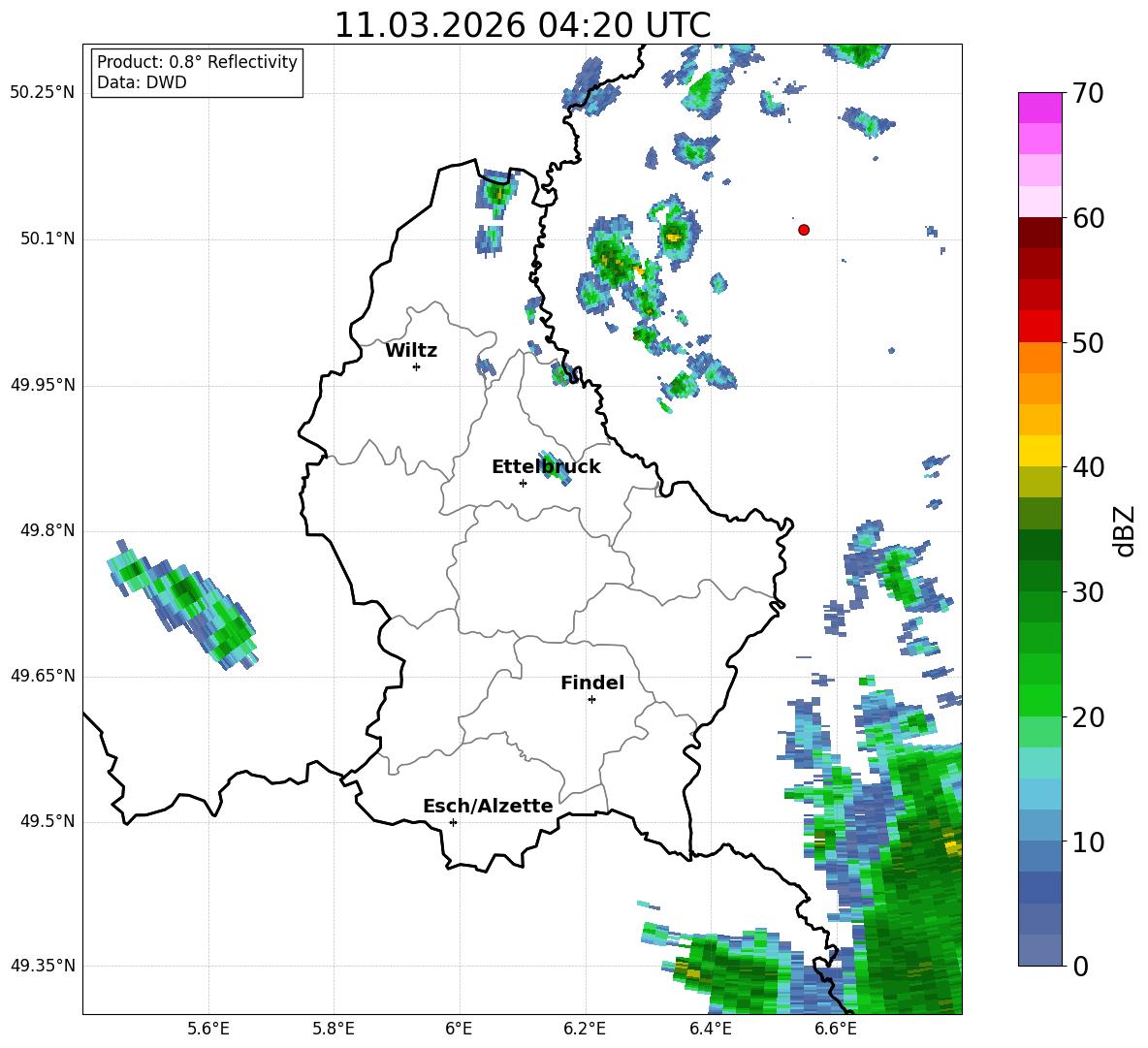
Task: Click the Product: 0.8° Reflectivity text
Action: pos(197,62)
